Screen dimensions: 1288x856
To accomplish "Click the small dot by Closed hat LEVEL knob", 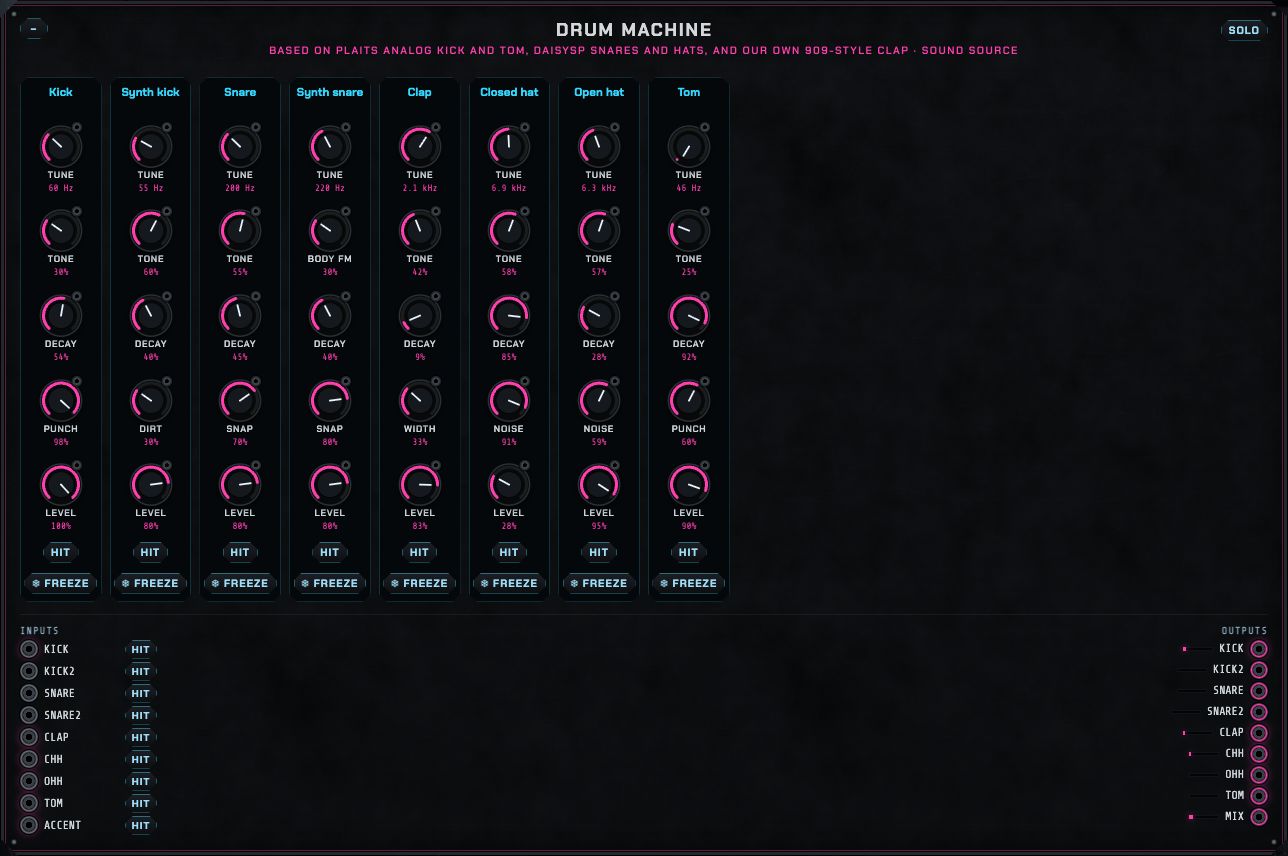I will [x=525, y=465].
